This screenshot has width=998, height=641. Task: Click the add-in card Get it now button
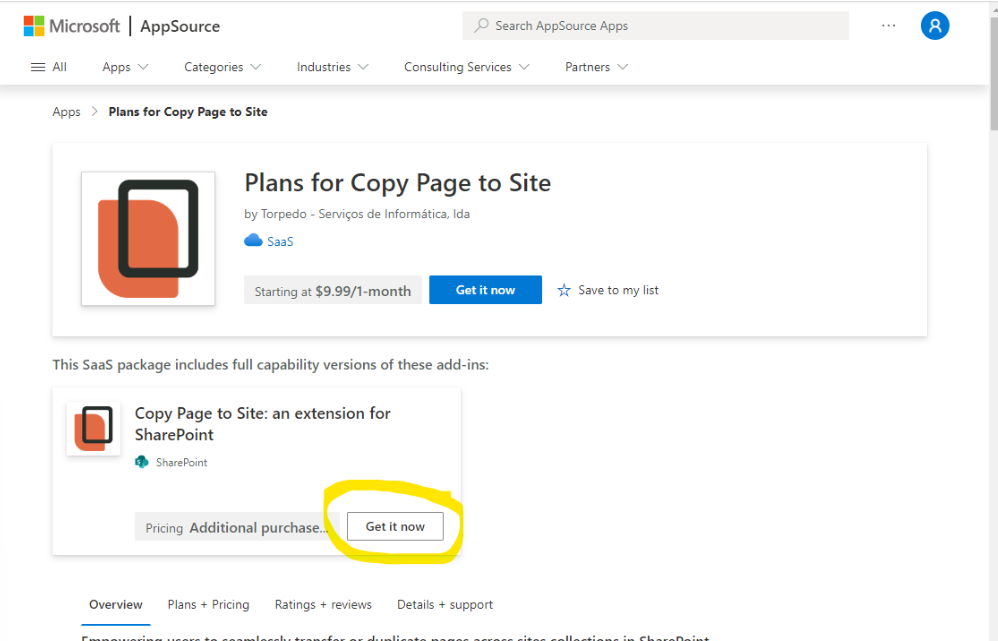pos(395,526)
